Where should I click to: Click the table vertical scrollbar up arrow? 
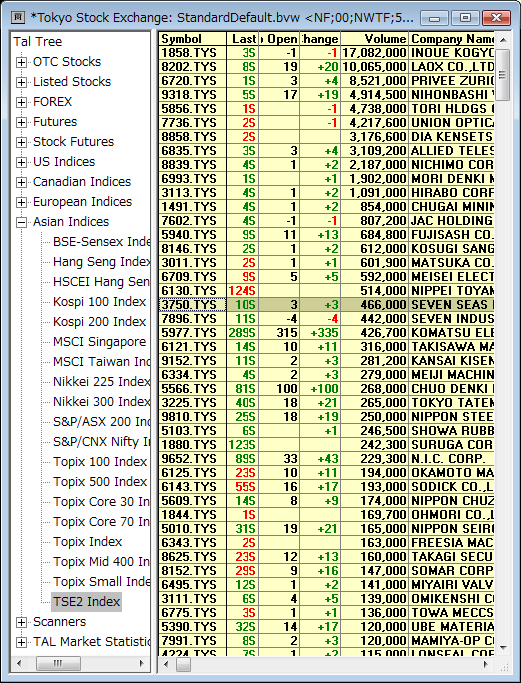[x=503, y=40]
